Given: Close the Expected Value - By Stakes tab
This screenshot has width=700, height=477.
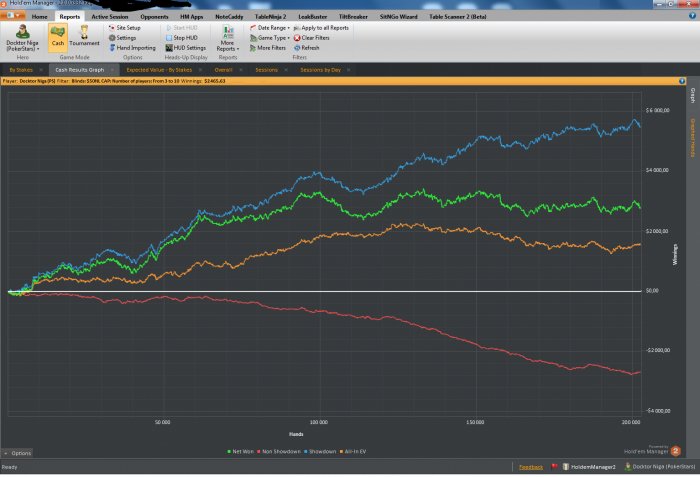Looking at the screenshot, I should pos(200,70).
